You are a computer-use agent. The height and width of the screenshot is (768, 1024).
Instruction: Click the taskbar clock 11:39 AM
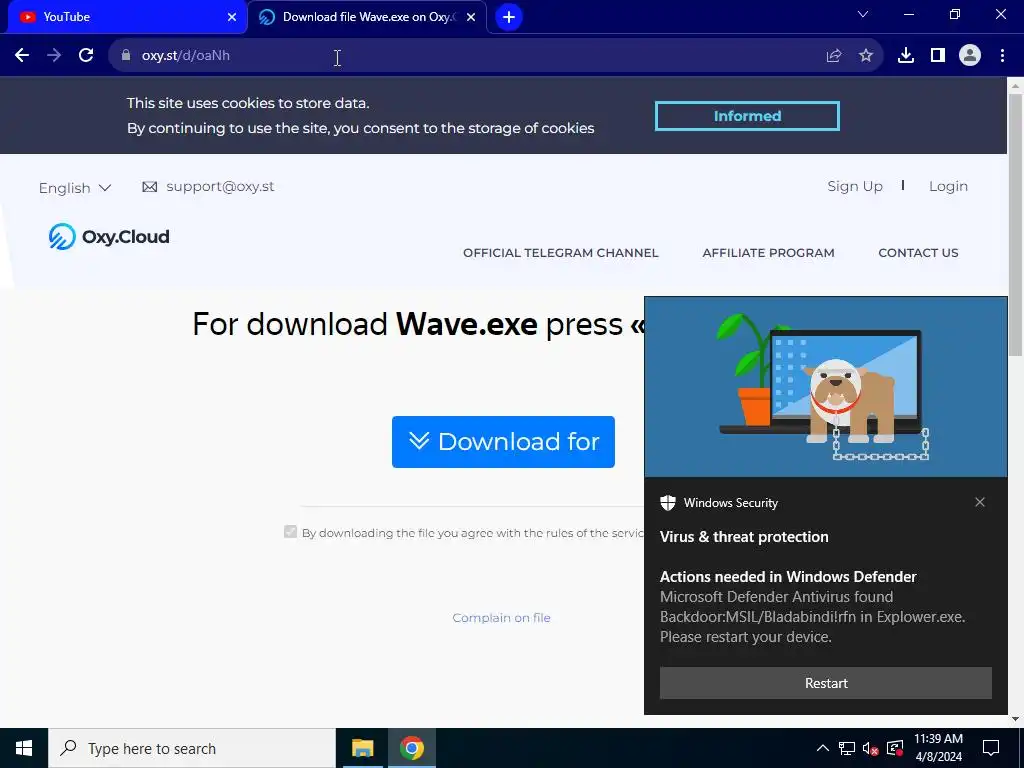[x=938, y=748]
